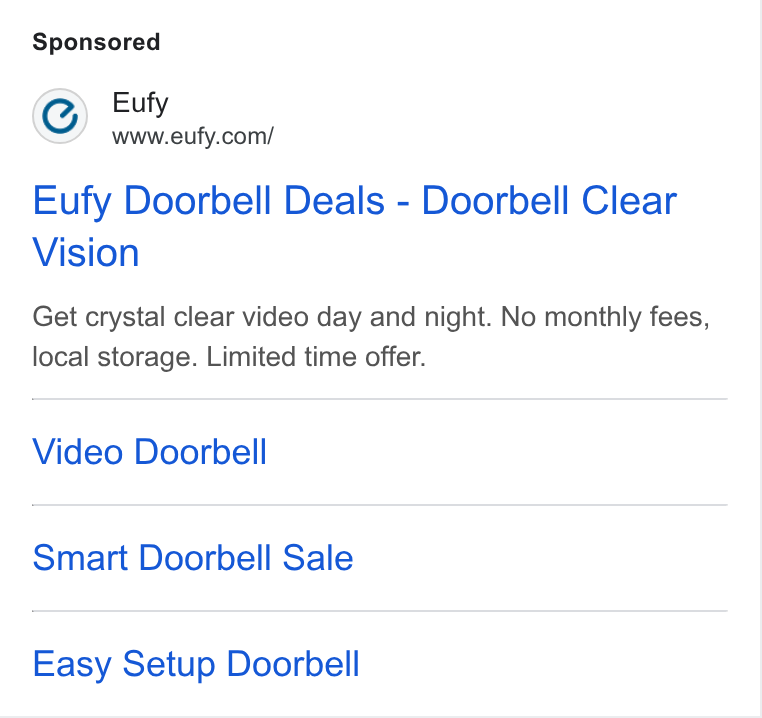Visit the www.eufy.com/ display URL

pyautogui.click(x=193, y=136)
